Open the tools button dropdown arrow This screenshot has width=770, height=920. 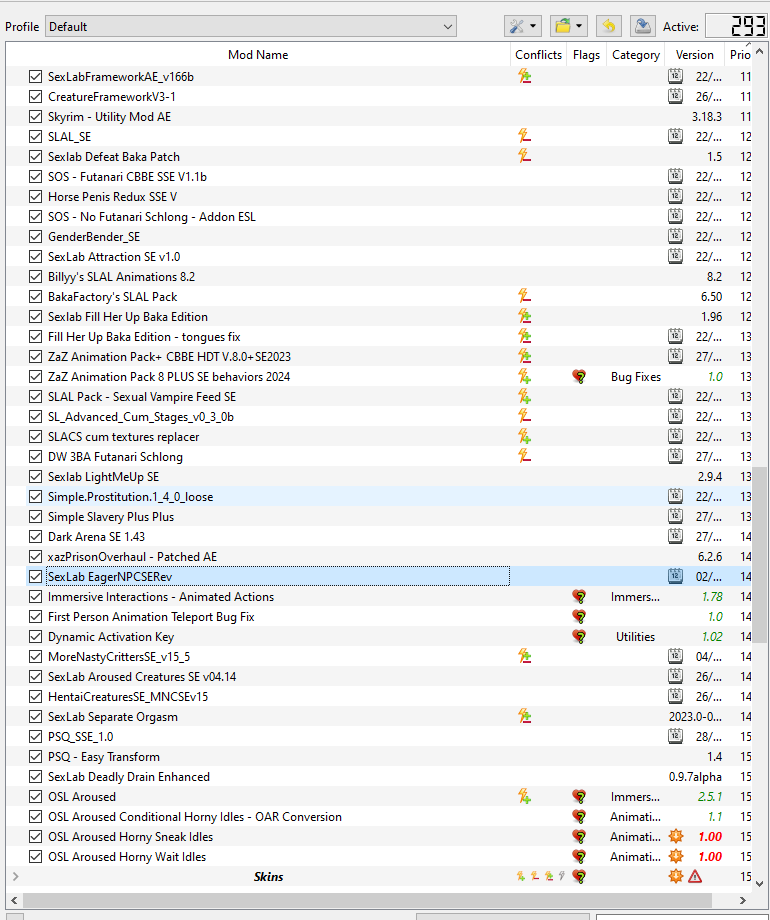tap(533, 26)
